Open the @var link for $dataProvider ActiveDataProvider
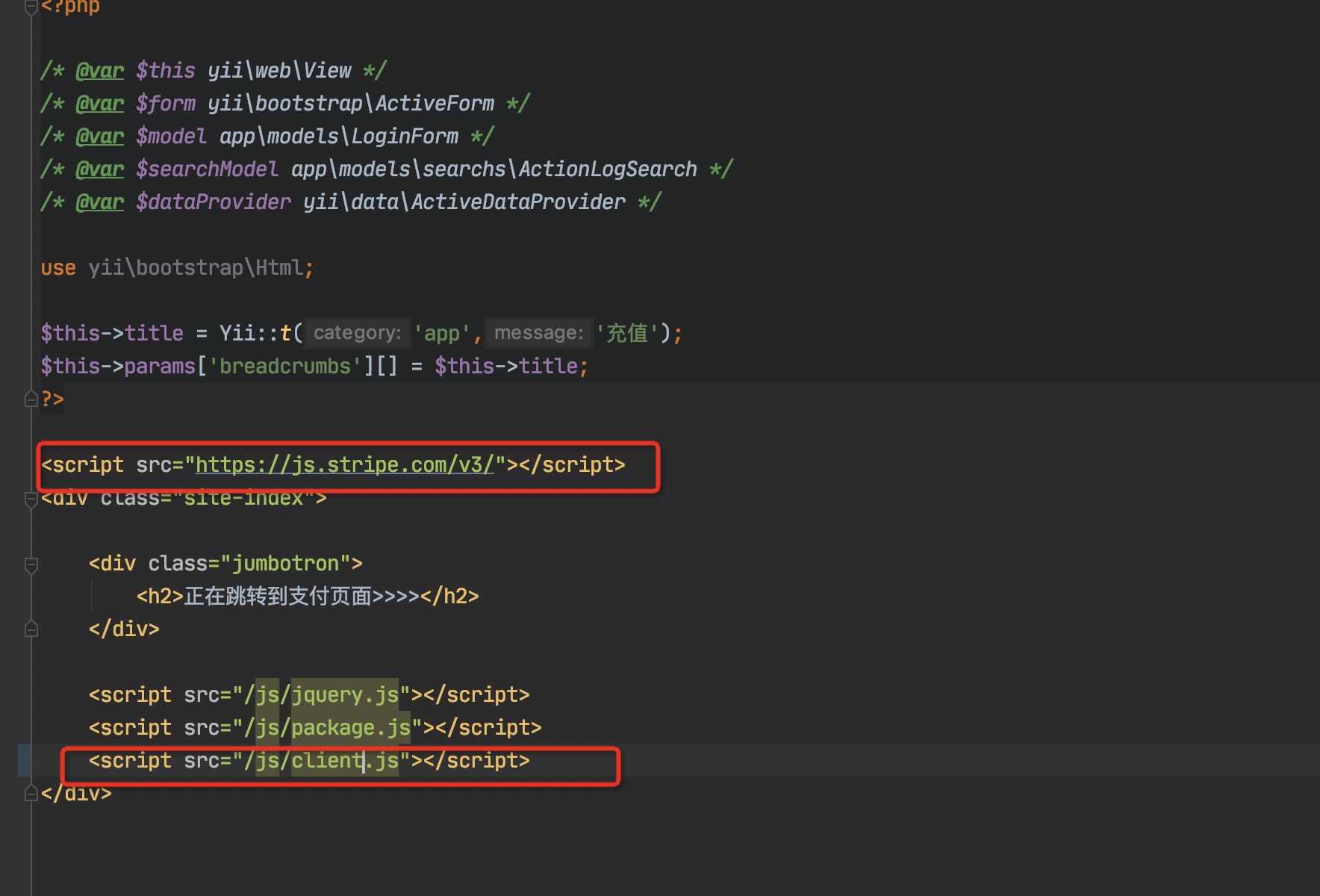This screenshot has height=896, width=1320. [99, 201]
